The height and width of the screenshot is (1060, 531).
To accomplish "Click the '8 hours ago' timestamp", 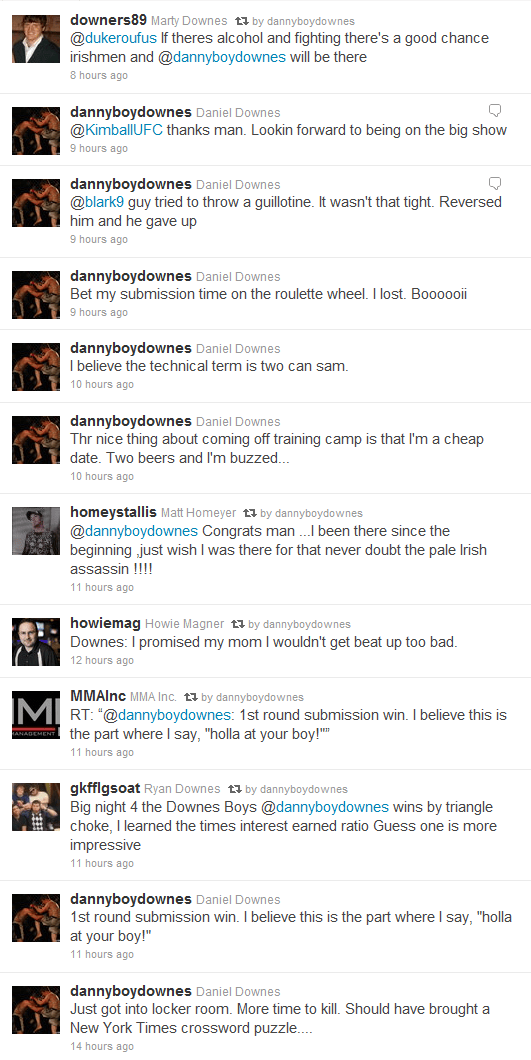I will (99, 75).
